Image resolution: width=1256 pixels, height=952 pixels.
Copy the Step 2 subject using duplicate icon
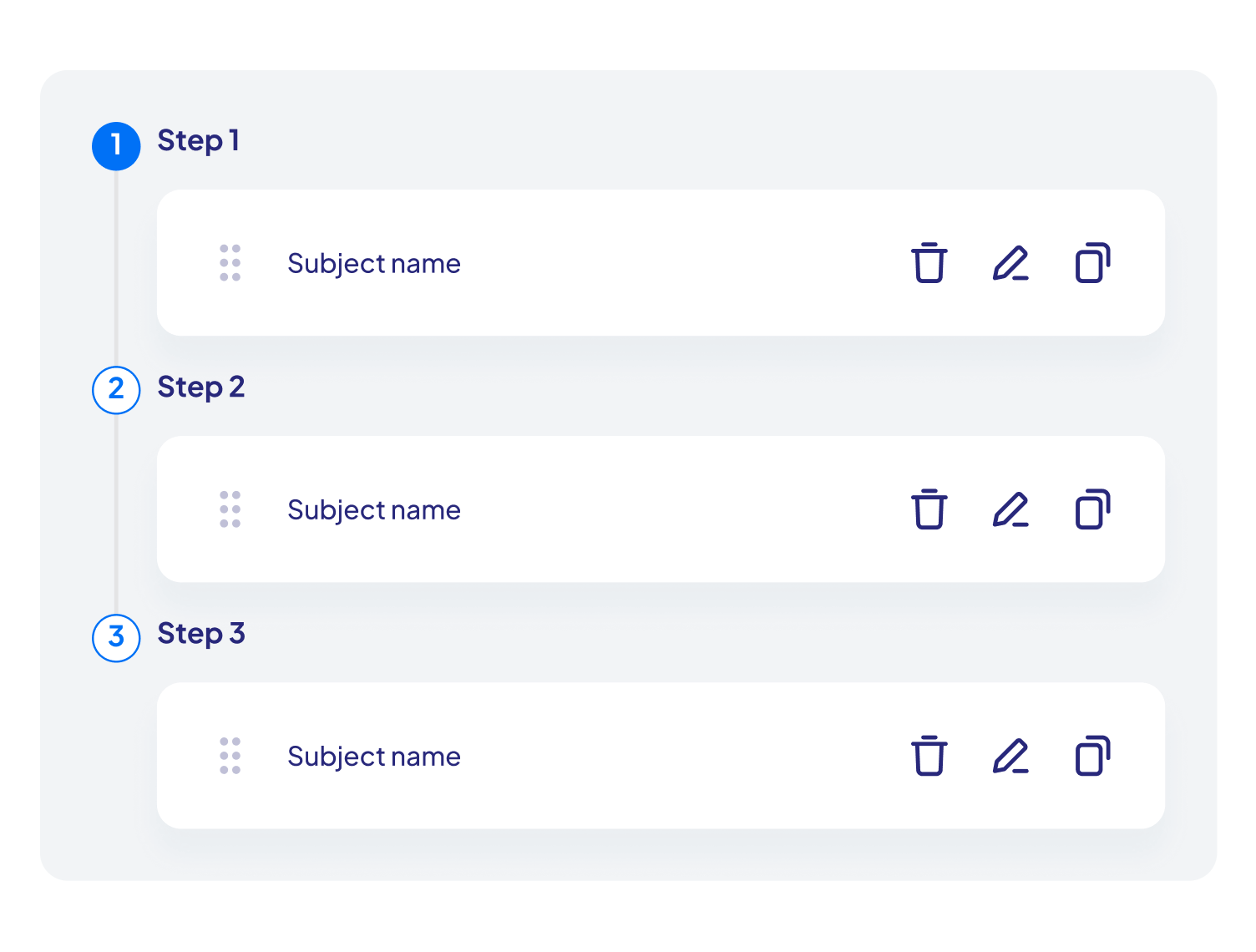click(x=1092, y=509)
